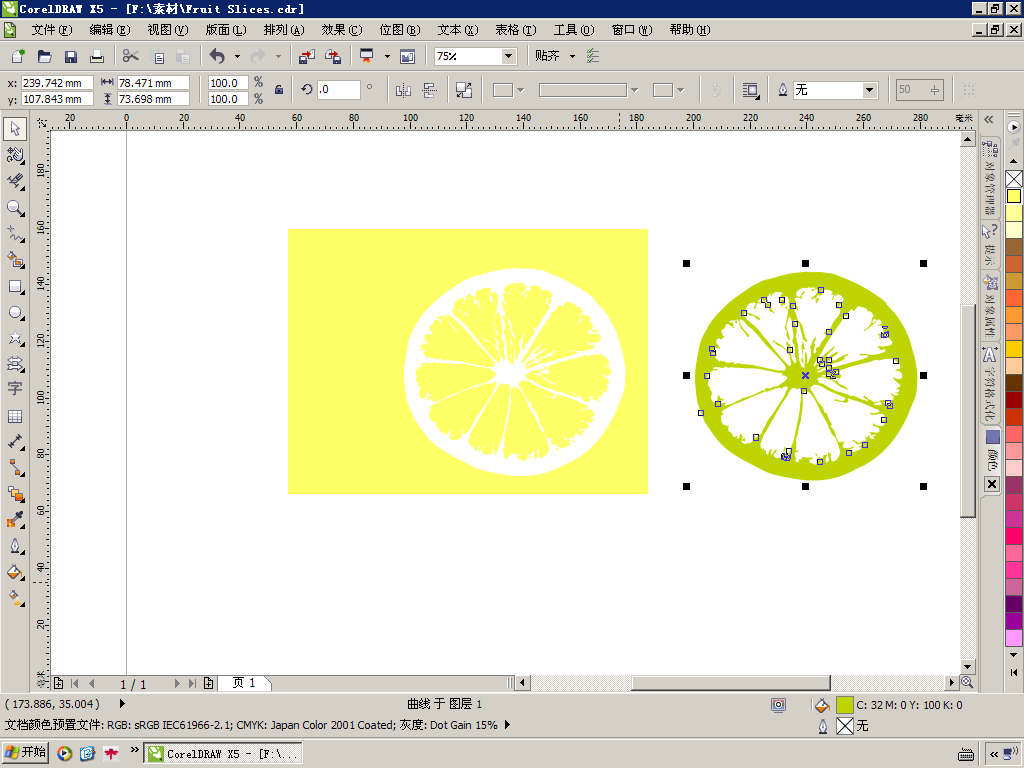Select the Polygon star tool
The height and width of the screenshot is (768, 1024).
pyautogui.click(x=14, y=338)
